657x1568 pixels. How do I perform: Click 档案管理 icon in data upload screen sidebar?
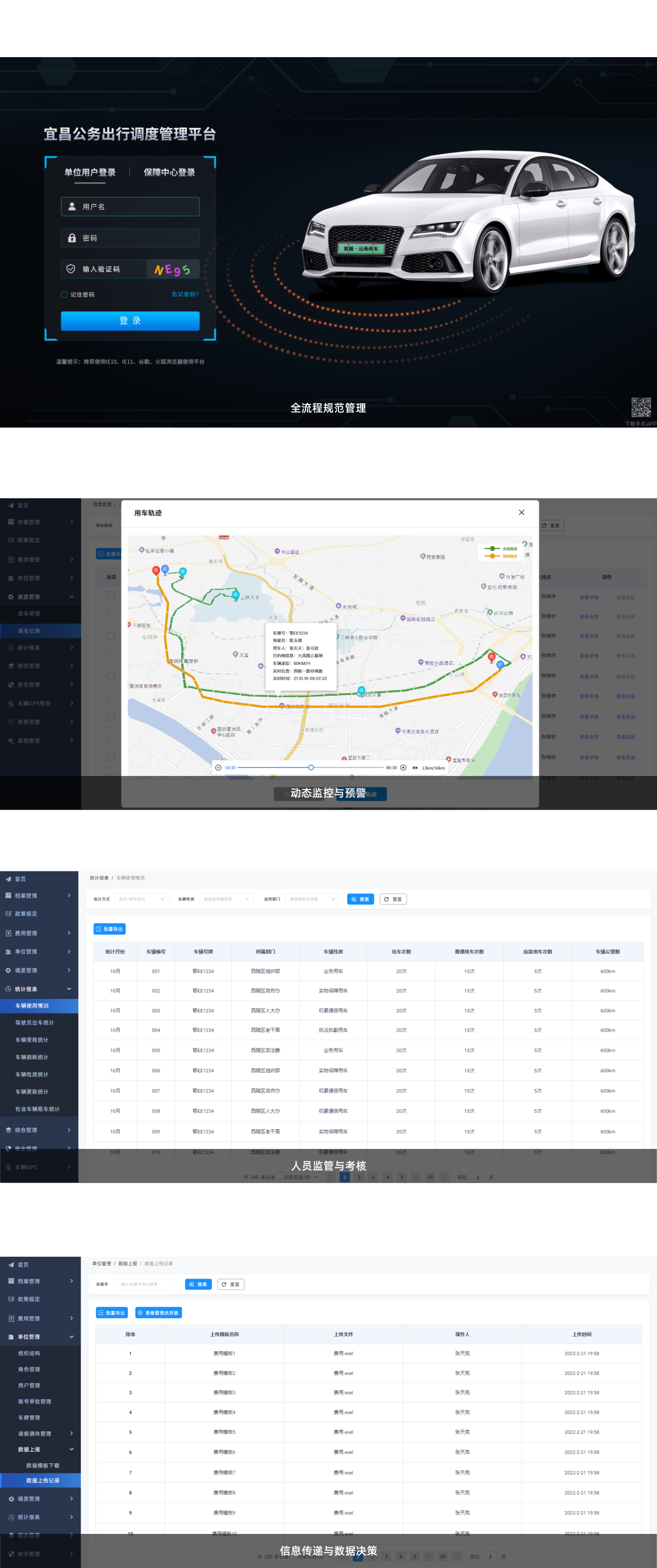(11, 1281)
